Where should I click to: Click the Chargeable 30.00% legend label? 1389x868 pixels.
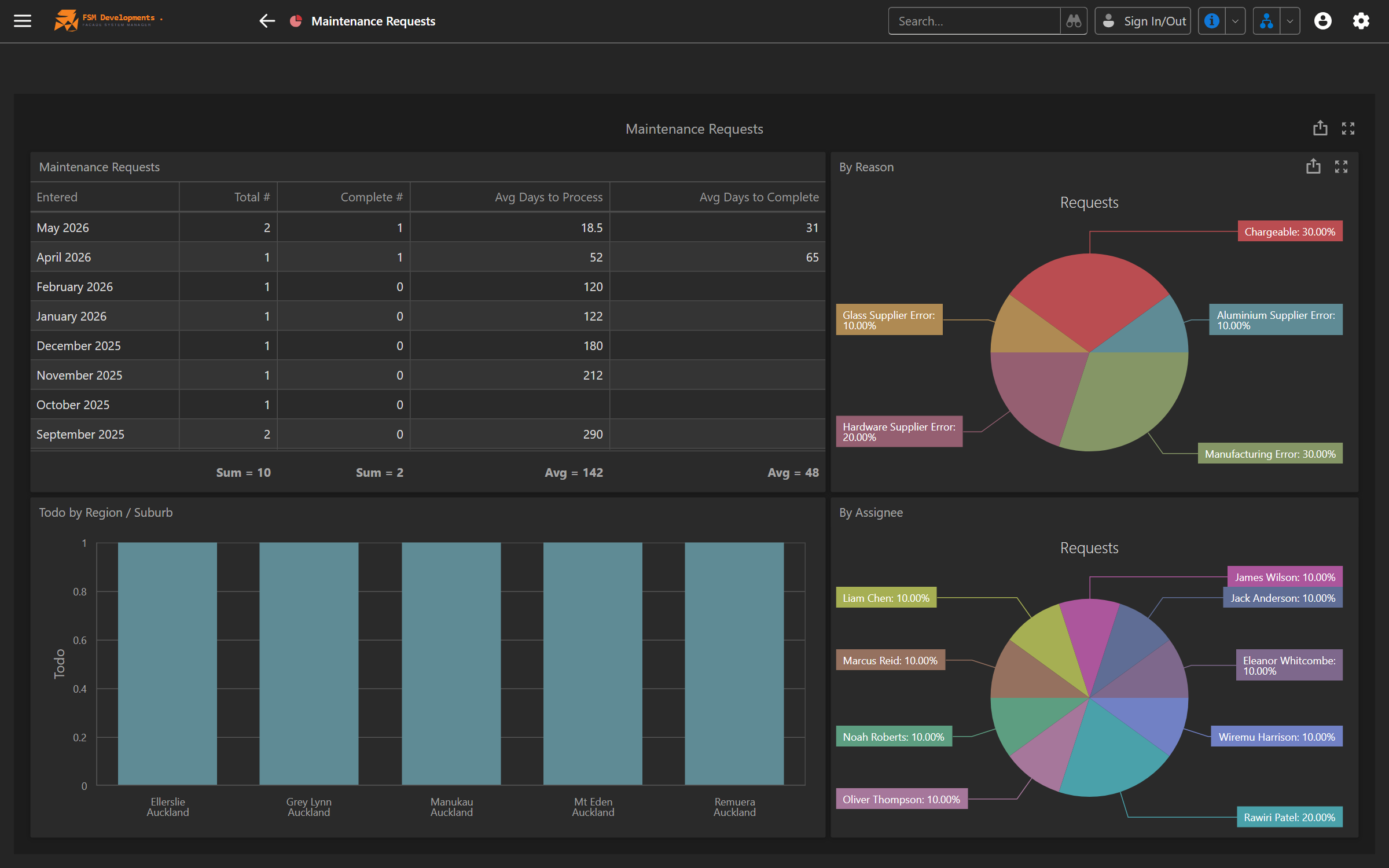1290,231
